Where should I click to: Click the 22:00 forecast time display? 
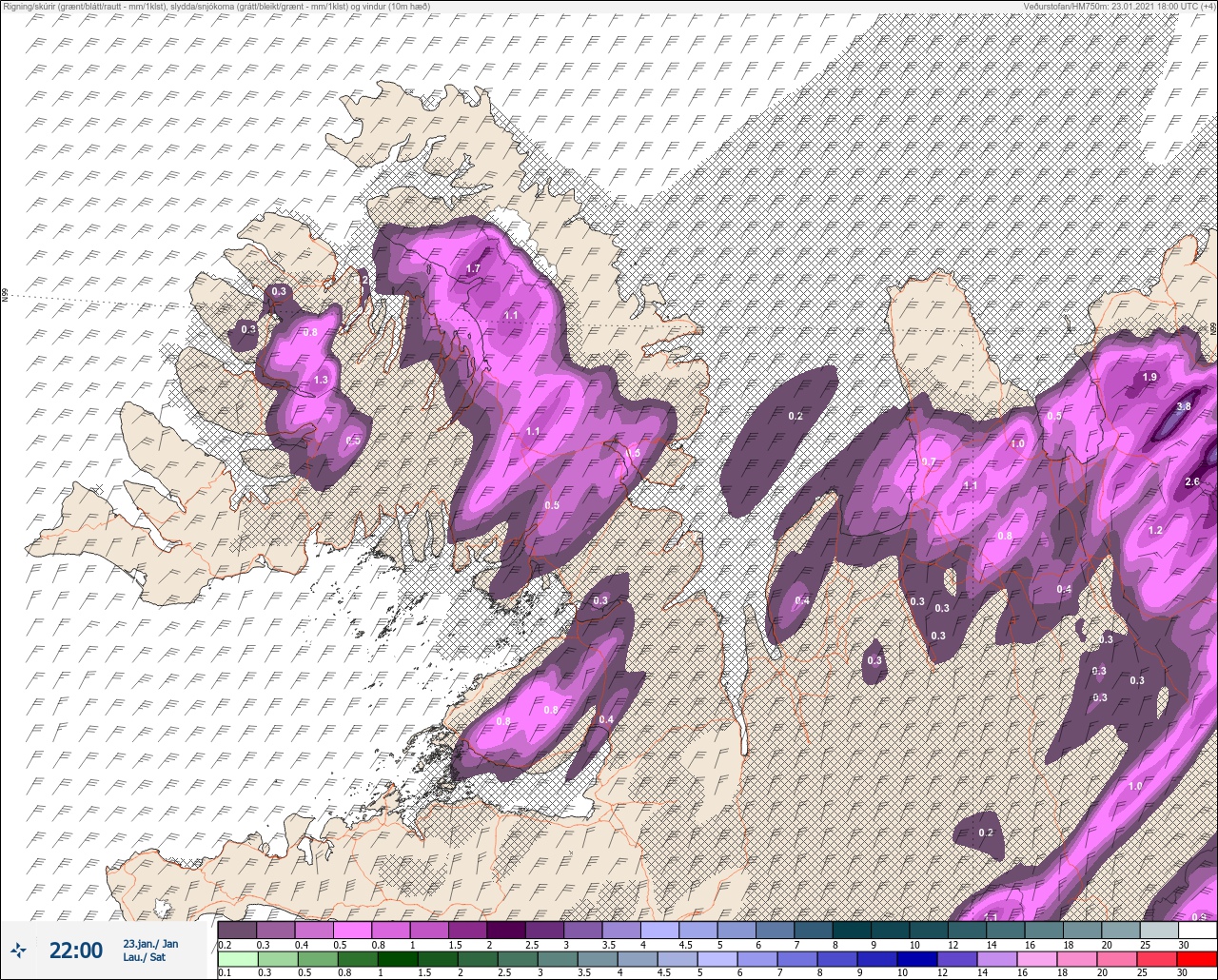coord(76,951)
